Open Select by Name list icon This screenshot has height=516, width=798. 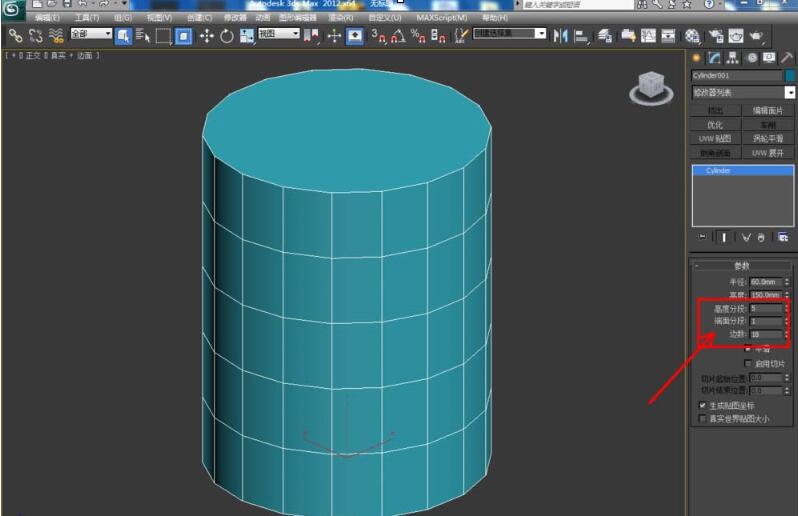click(x=143, y=36)
